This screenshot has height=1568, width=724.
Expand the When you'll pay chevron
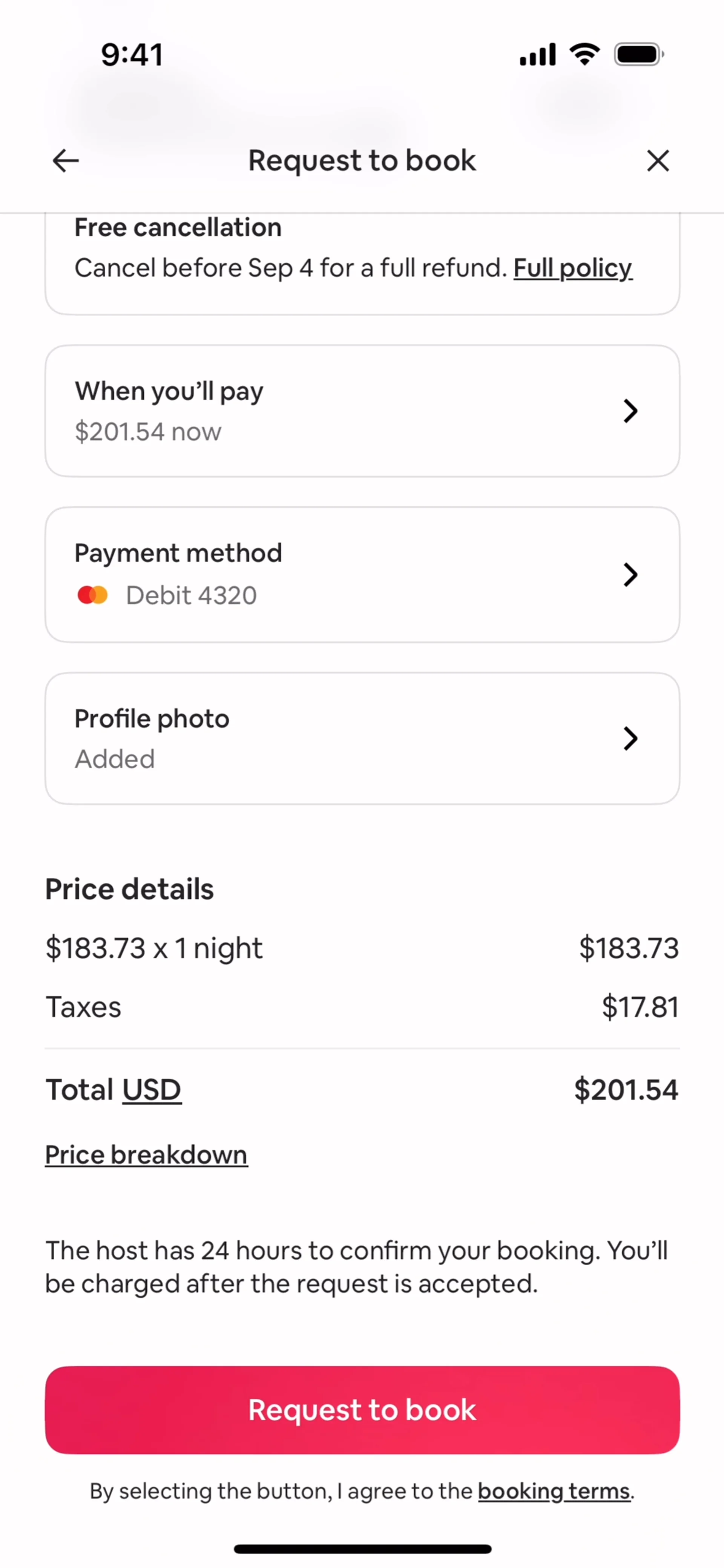point(630,411)
